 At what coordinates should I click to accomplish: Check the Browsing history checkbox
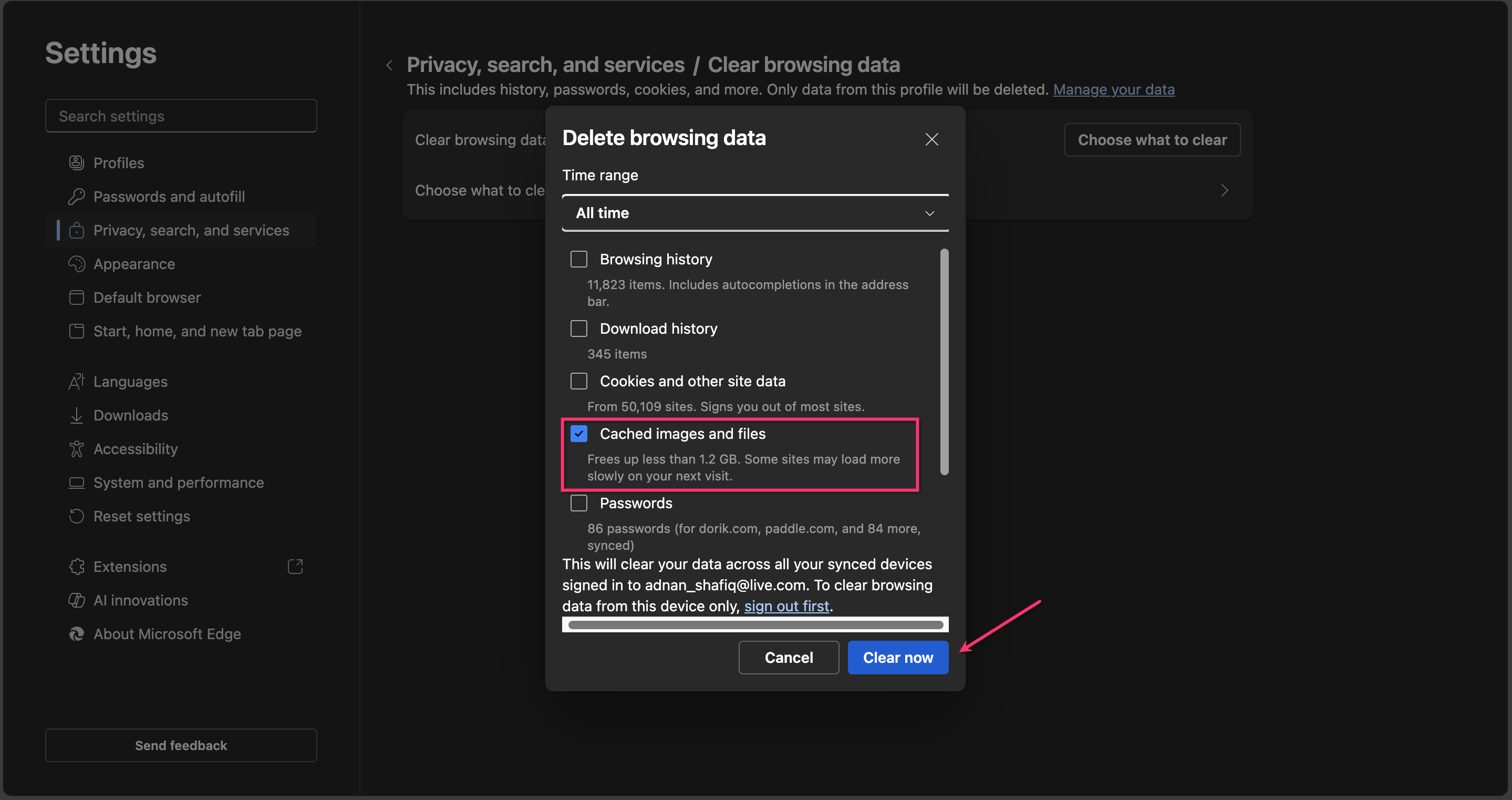tap(579, 259)
